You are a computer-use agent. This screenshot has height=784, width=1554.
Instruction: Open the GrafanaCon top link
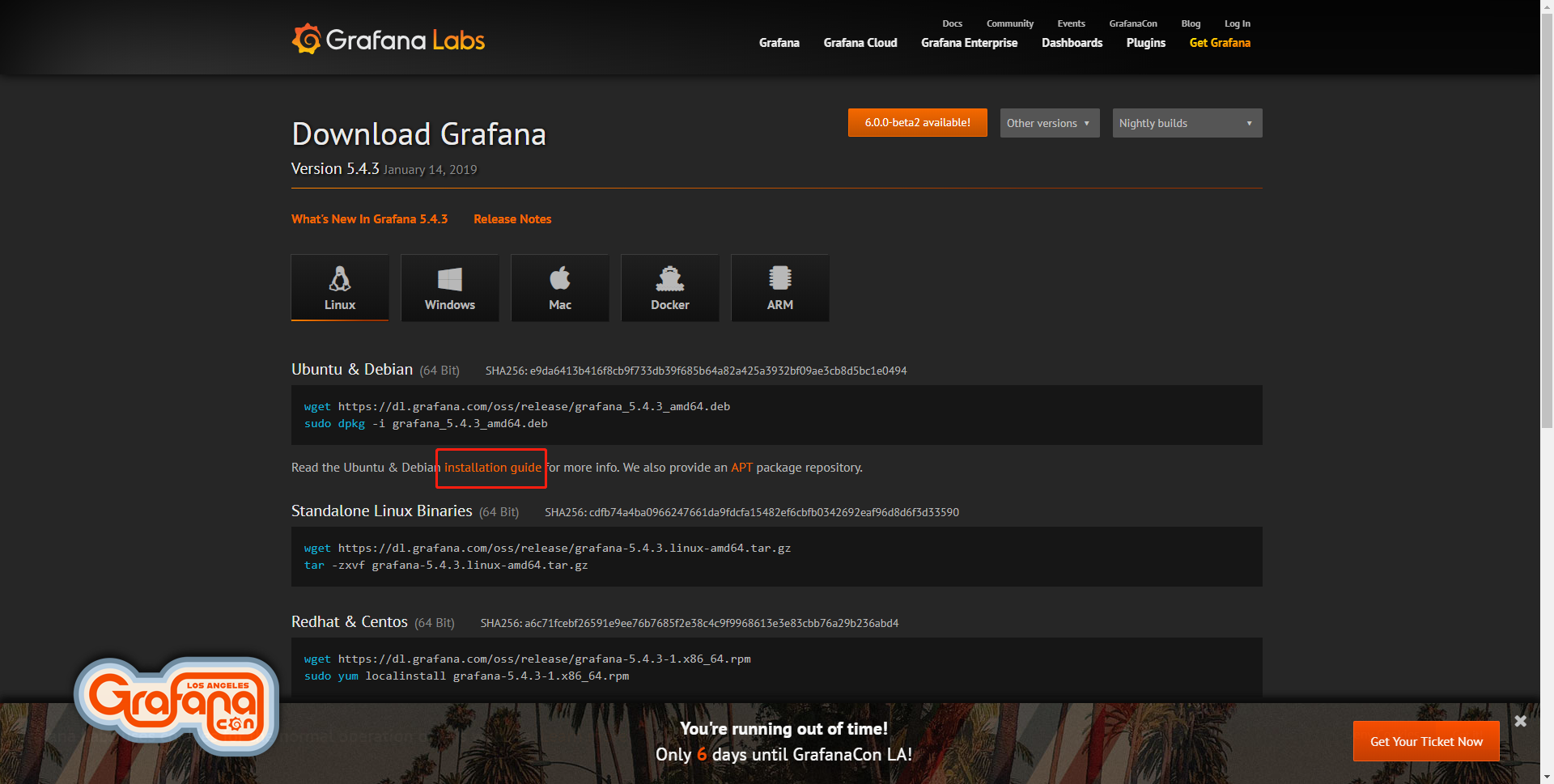pyautogui.click(x=1133, y=23)
